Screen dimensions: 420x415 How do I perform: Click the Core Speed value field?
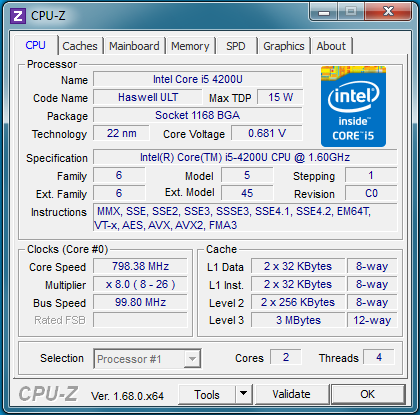(x=140, y=266)
